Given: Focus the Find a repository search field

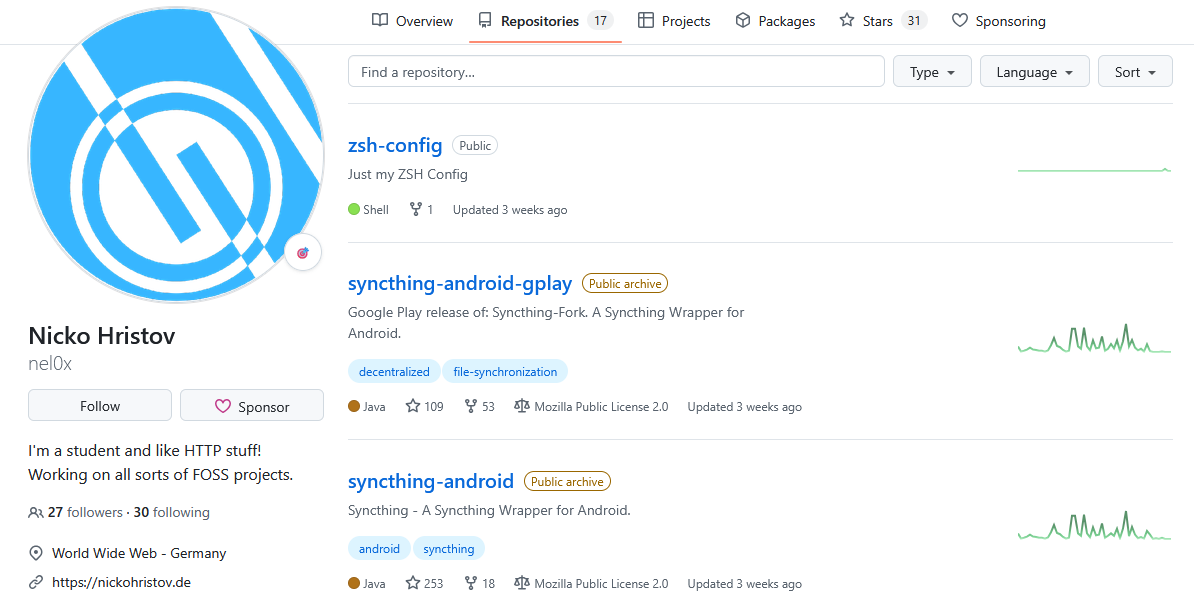Looking at the screenshot, I should click(x=616, y=72).
